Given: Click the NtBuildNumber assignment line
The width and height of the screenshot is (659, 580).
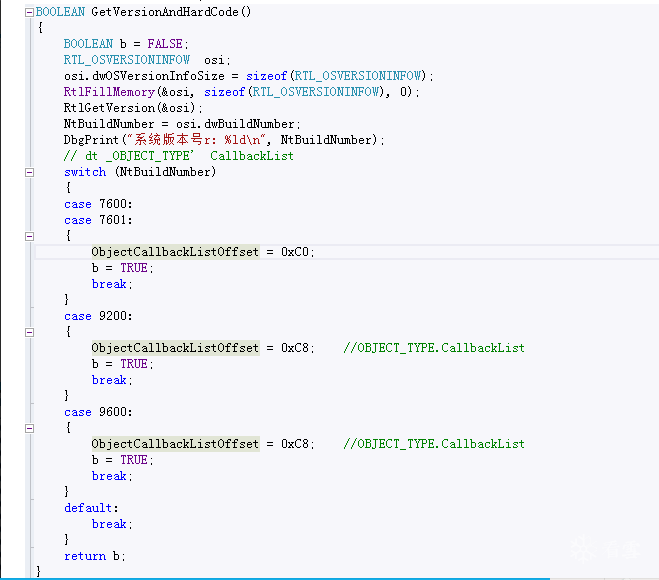Looking at the screenshot, I should point(182,124).
